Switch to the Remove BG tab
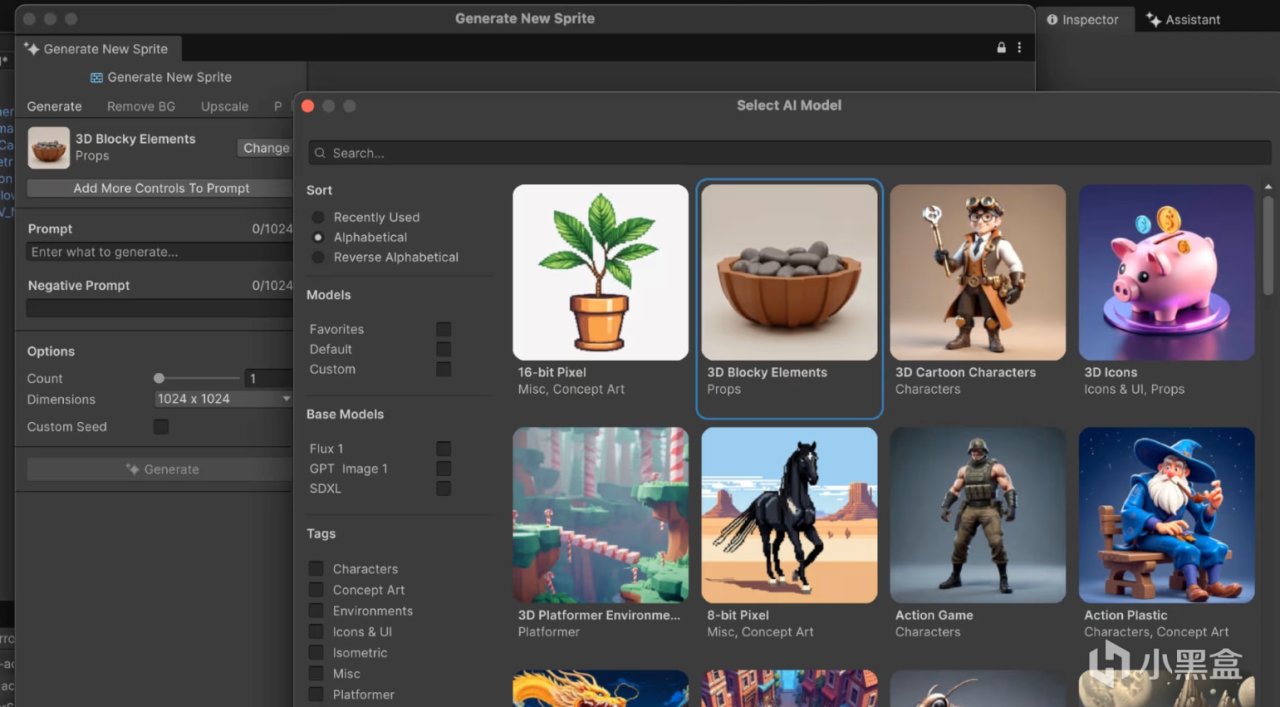Screen dimensions: 1280x707 (x=141, y=106)
